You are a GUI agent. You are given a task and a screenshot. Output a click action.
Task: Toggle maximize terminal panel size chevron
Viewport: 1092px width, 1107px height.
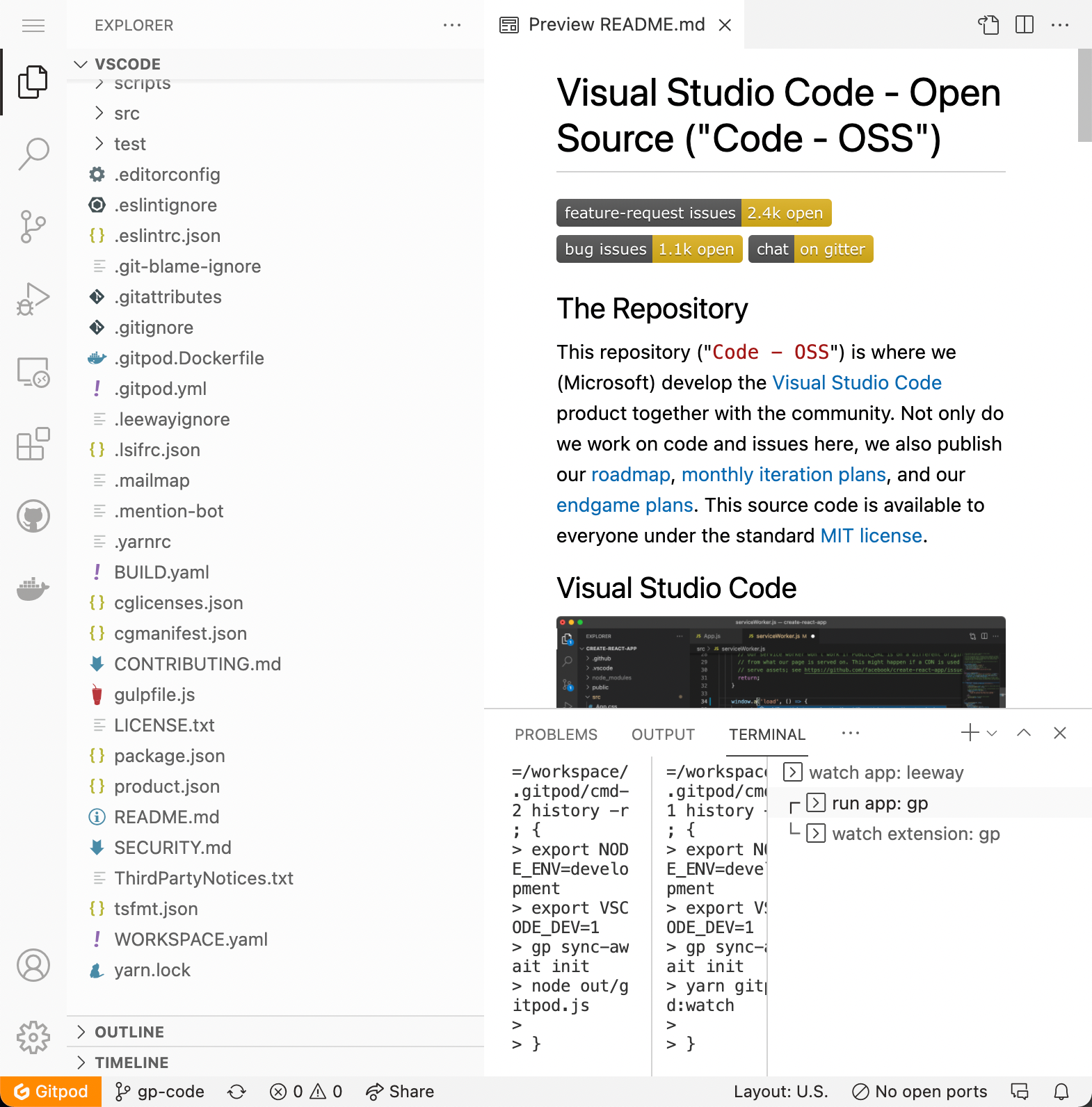[x=1024, y=733]
